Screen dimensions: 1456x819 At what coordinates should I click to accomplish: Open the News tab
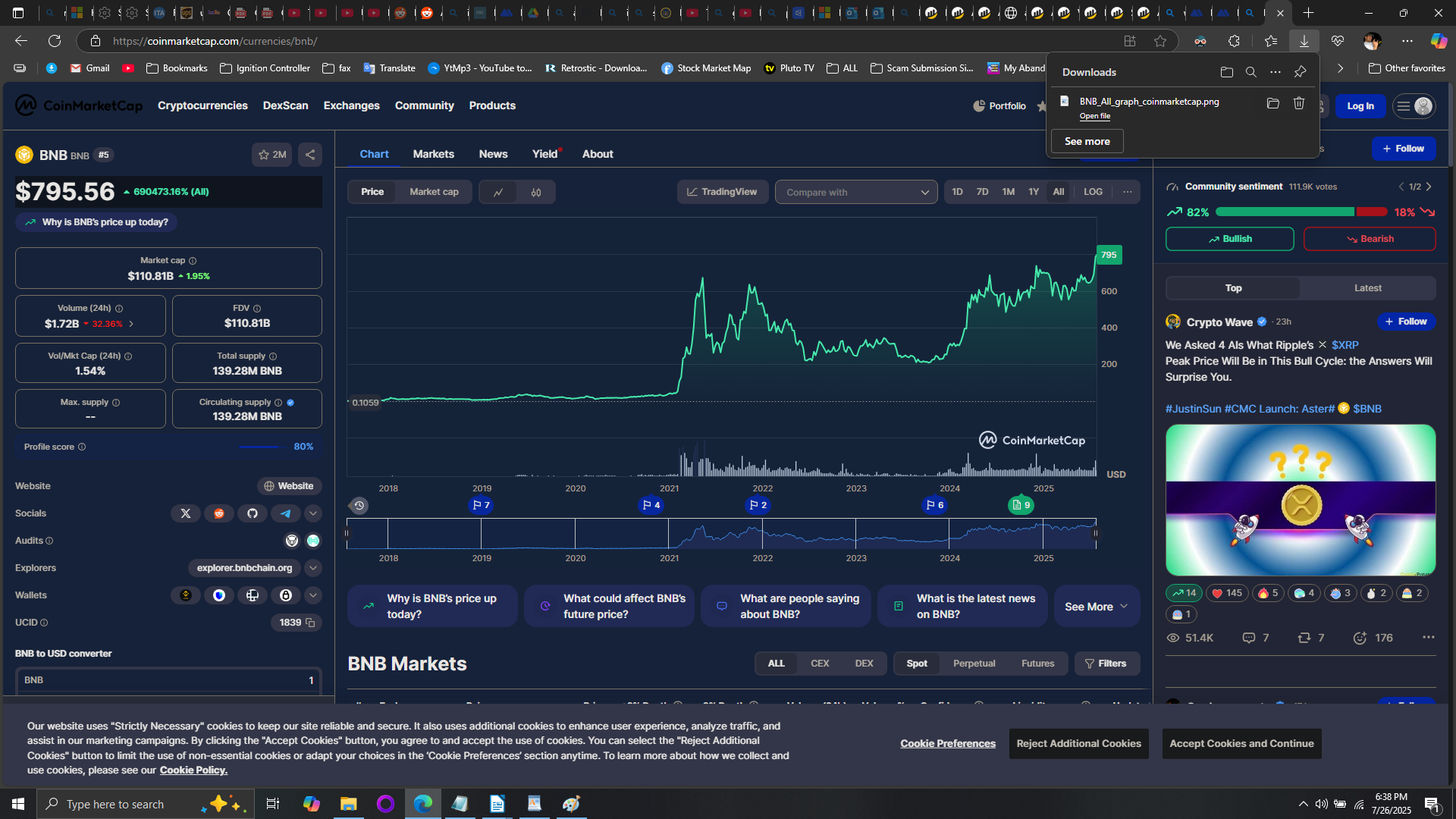tap(494, 154)
